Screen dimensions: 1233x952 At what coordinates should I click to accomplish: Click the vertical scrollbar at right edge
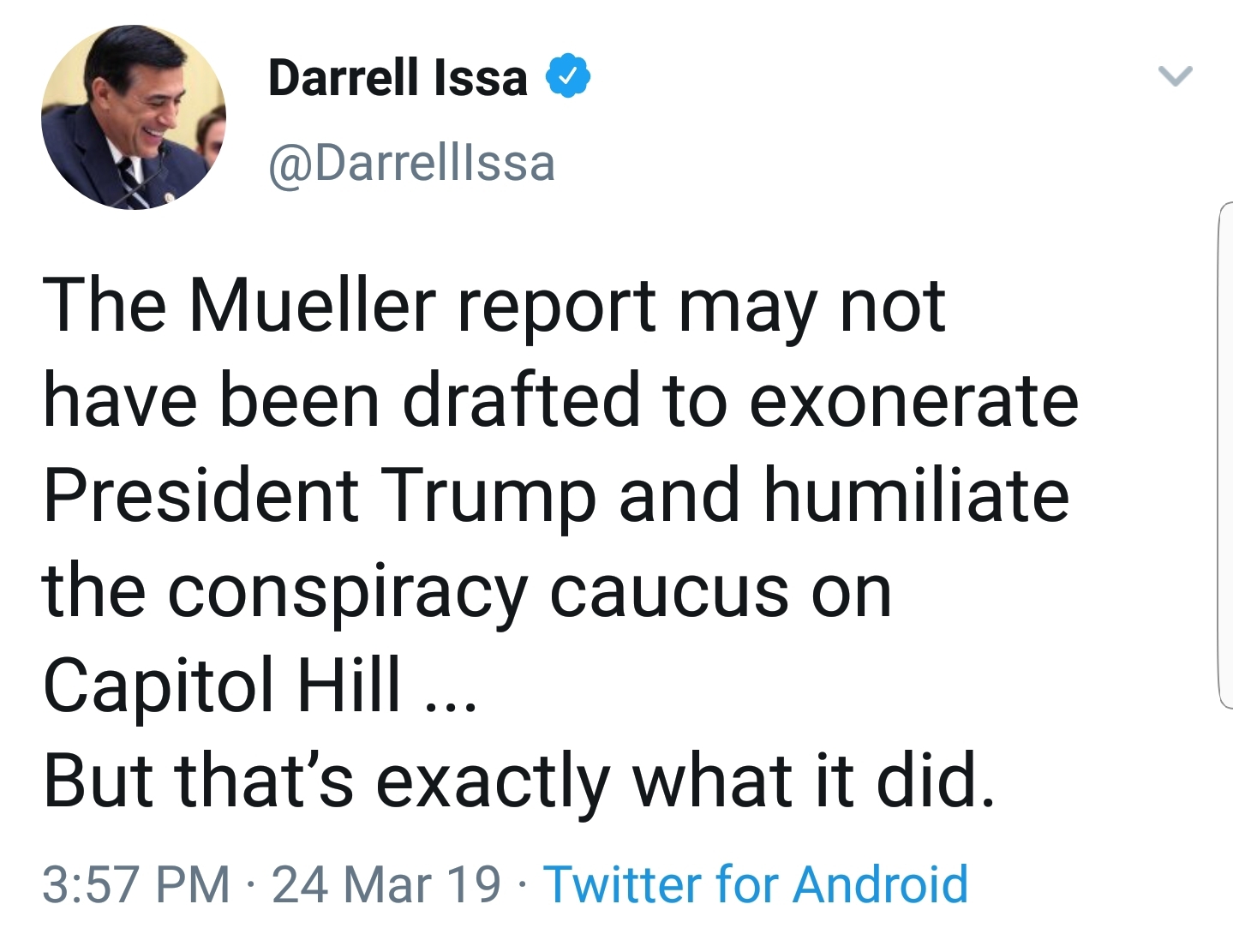click(1224, 455)
